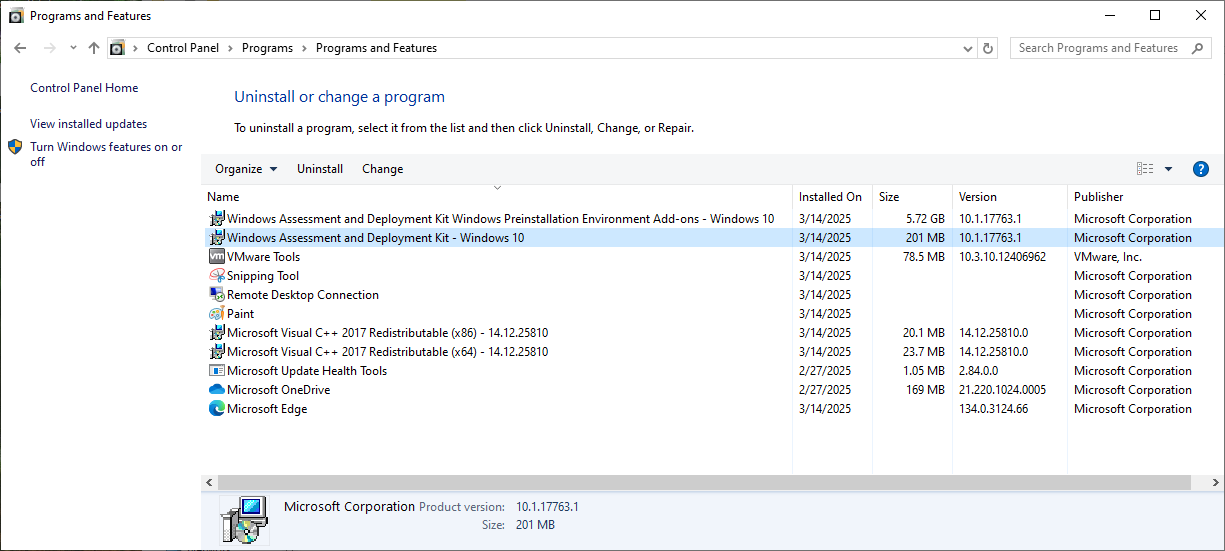
Task: Click the Microsoft OneDrive cloud icon
Action: [x=217, y=390]
